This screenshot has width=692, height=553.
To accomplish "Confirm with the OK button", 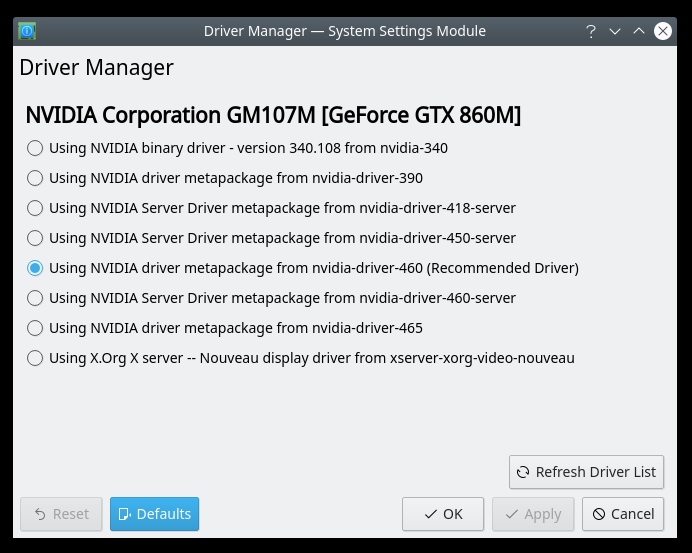I will tap(443, 514).
